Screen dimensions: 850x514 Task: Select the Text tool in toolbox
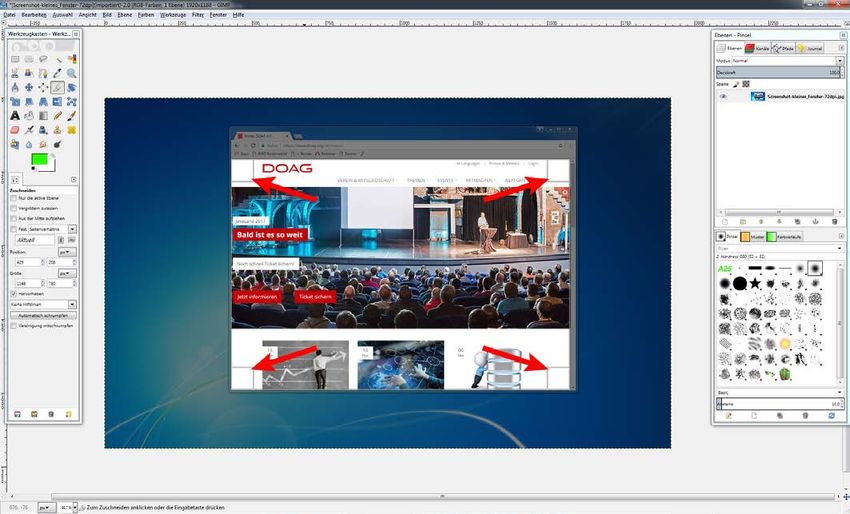[x=15, y=115]
